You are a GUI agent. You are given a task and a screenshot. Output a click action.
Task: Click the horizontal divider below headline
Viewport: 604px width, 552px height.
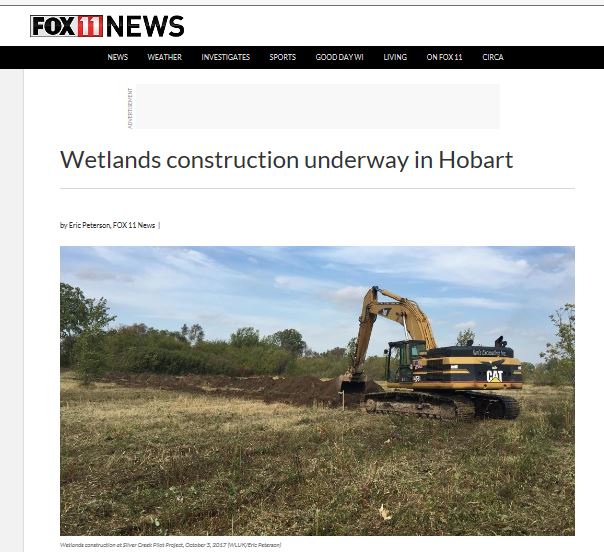click(x=317, y=188)
